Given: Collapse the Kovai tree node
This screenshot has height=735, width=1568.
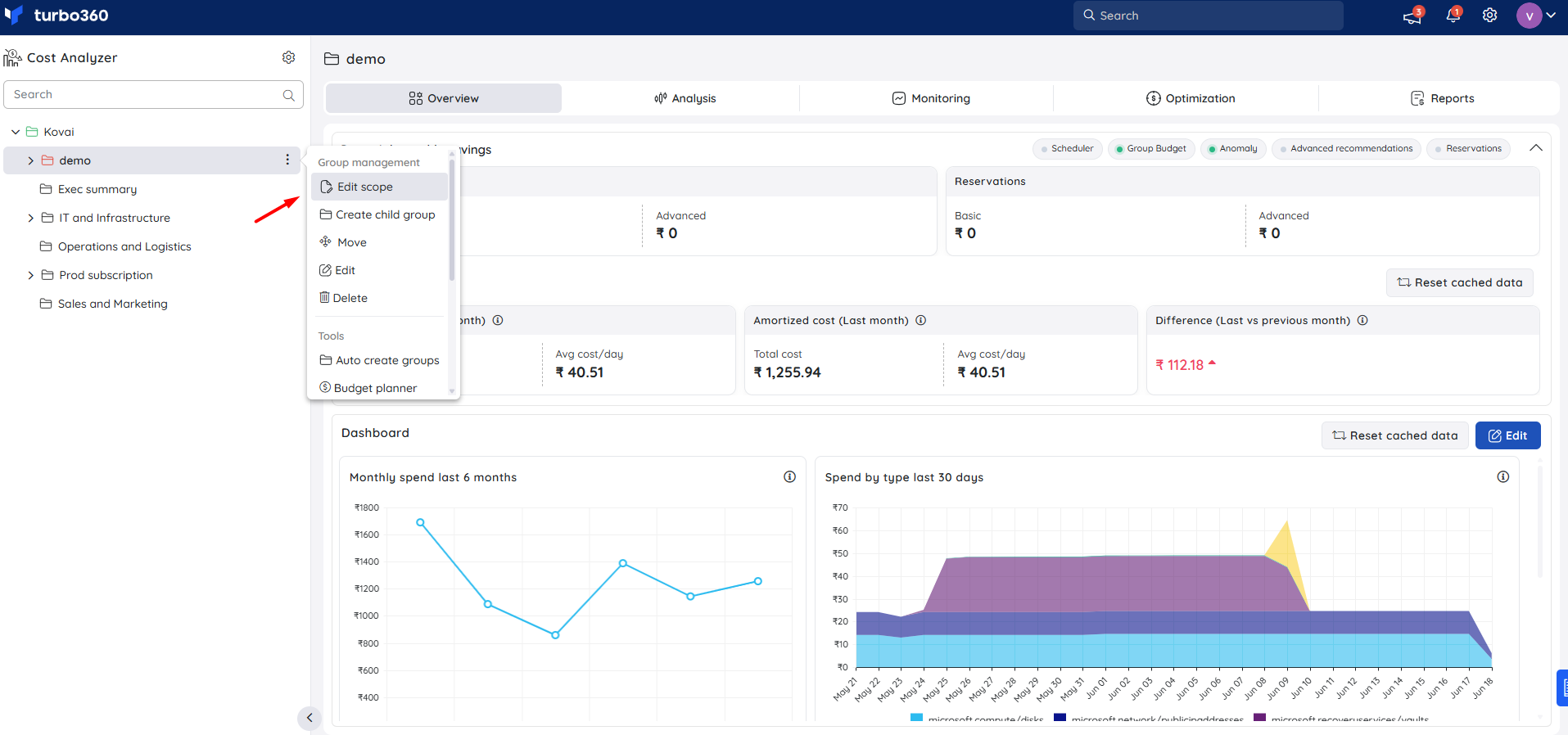Looking at the screenshot, I should pos(16,132).
